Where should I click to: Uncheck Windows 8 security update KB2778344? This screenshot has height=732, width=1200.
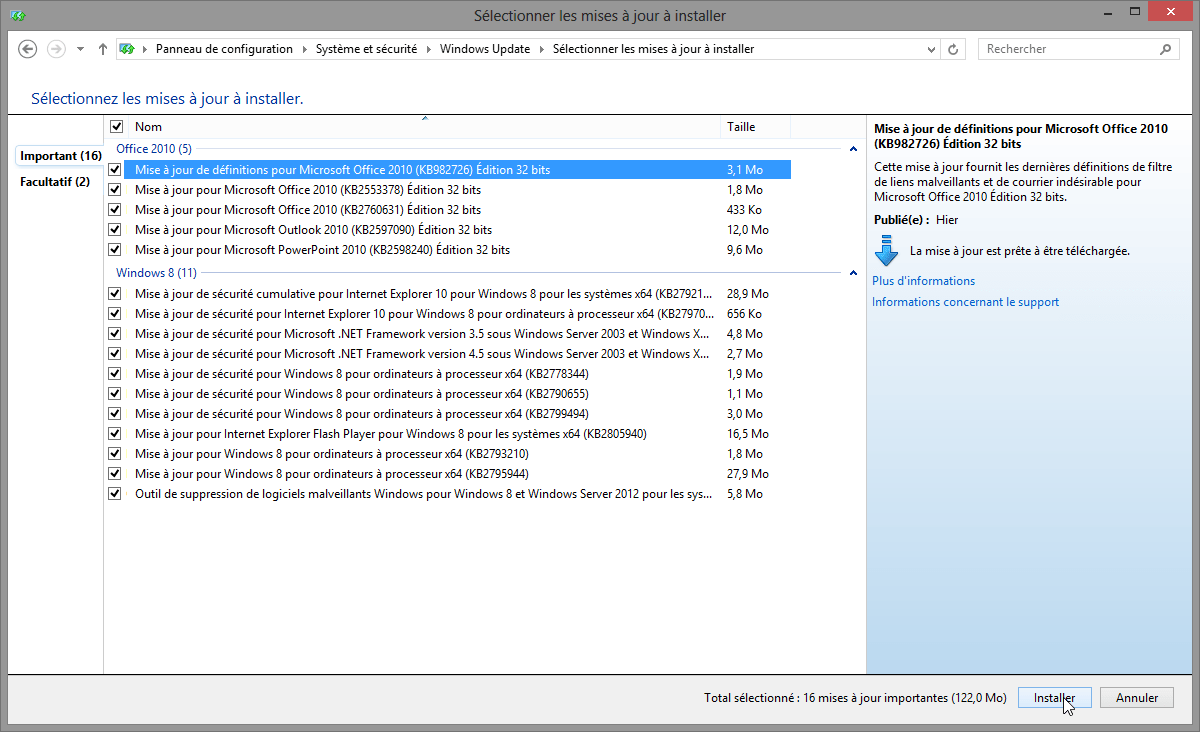[115, 374]
